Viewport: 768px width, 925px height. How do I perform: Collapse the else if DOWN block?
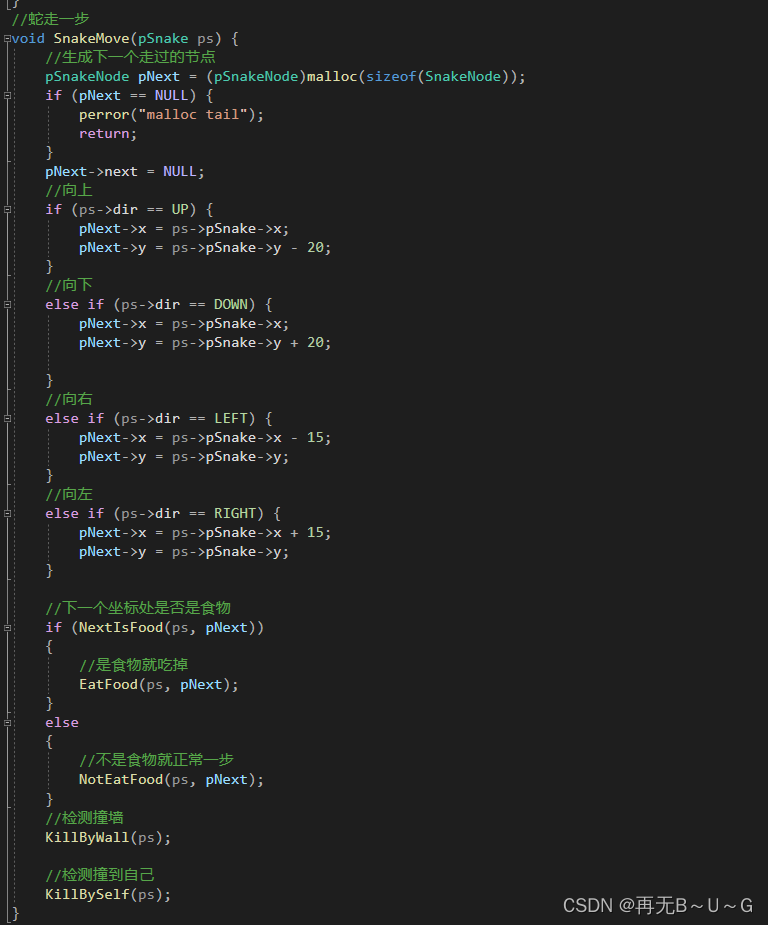(7, 304)
